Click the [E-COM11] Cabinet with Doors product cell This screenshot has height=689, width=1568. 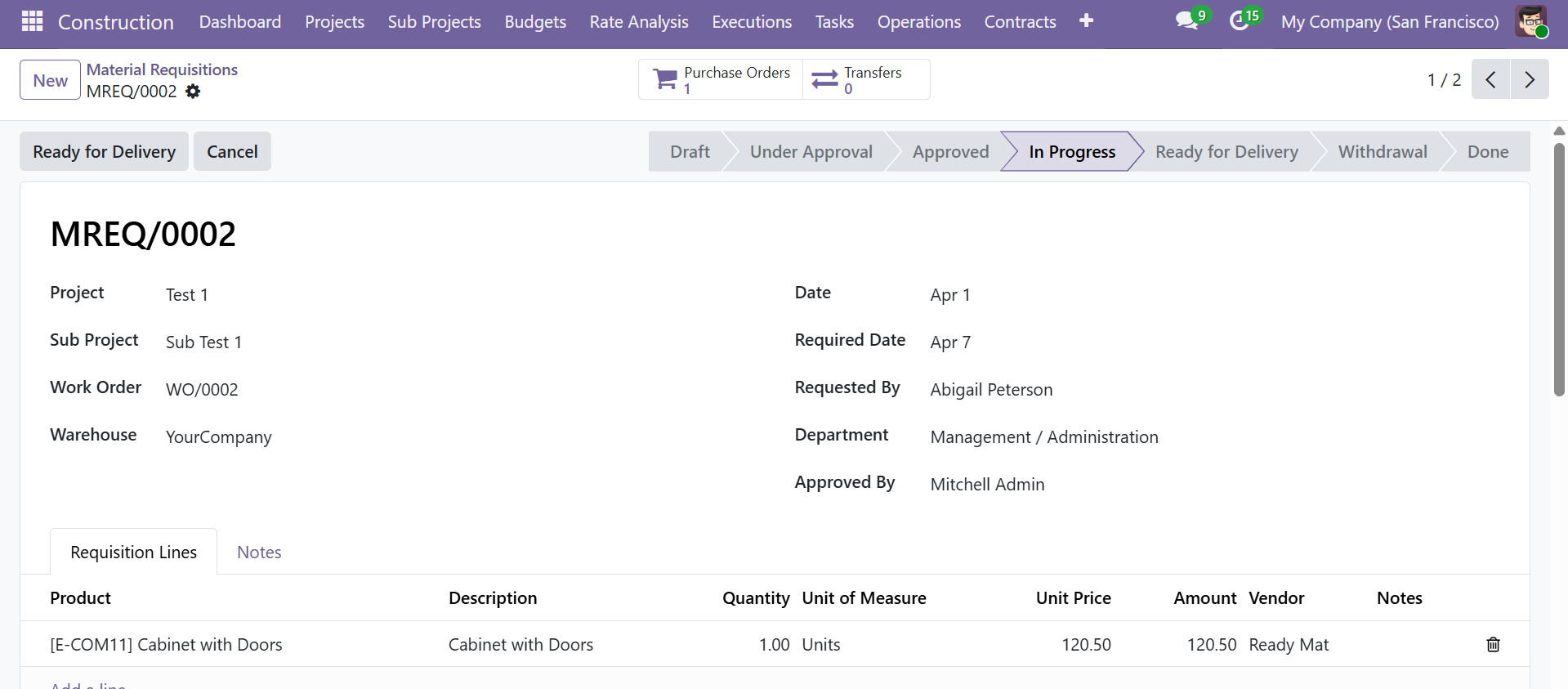point(166,645)
